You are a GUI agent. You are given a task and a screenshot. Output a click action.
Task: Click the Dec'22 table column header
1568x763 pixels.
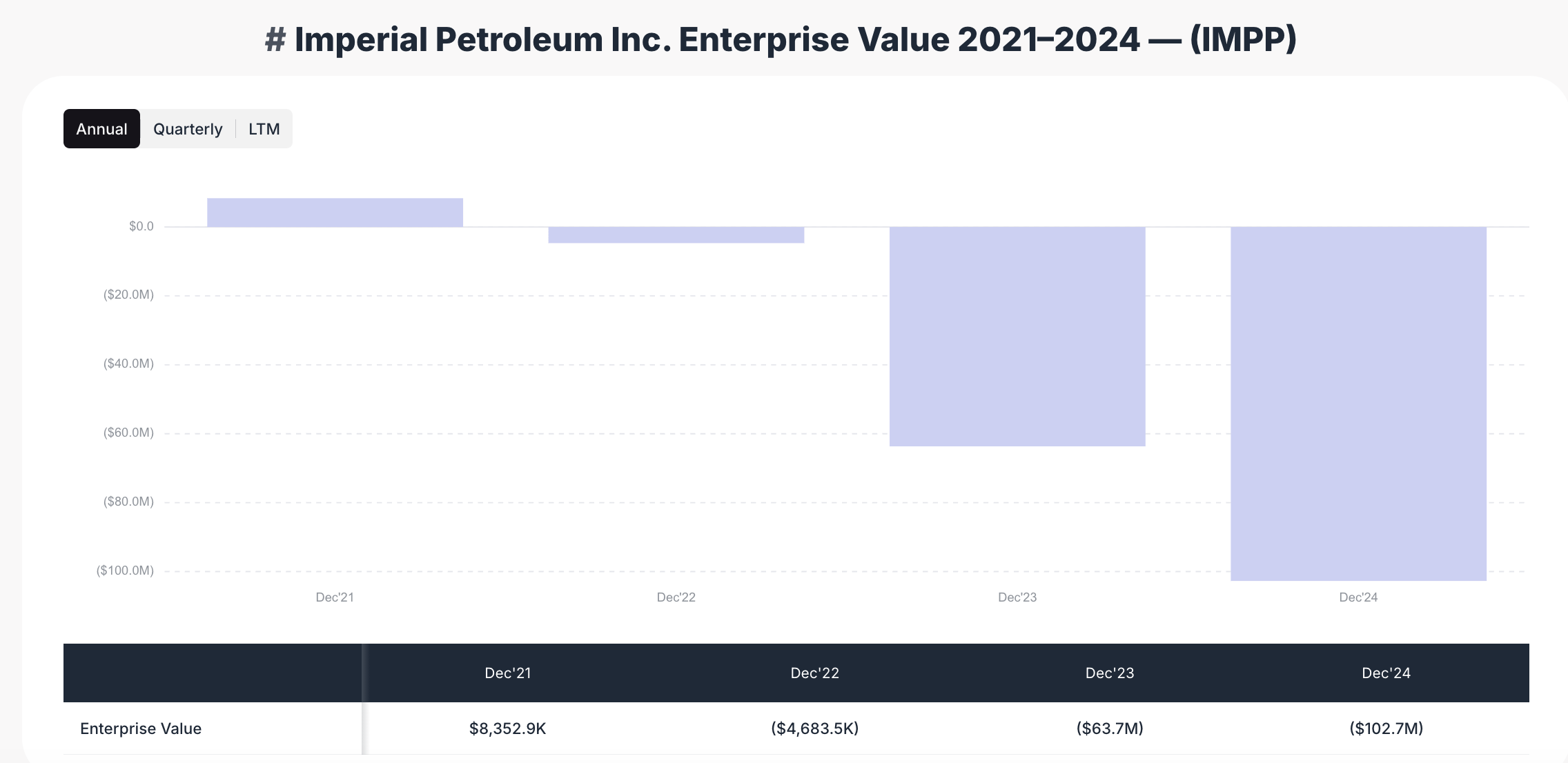pos(815,673)
